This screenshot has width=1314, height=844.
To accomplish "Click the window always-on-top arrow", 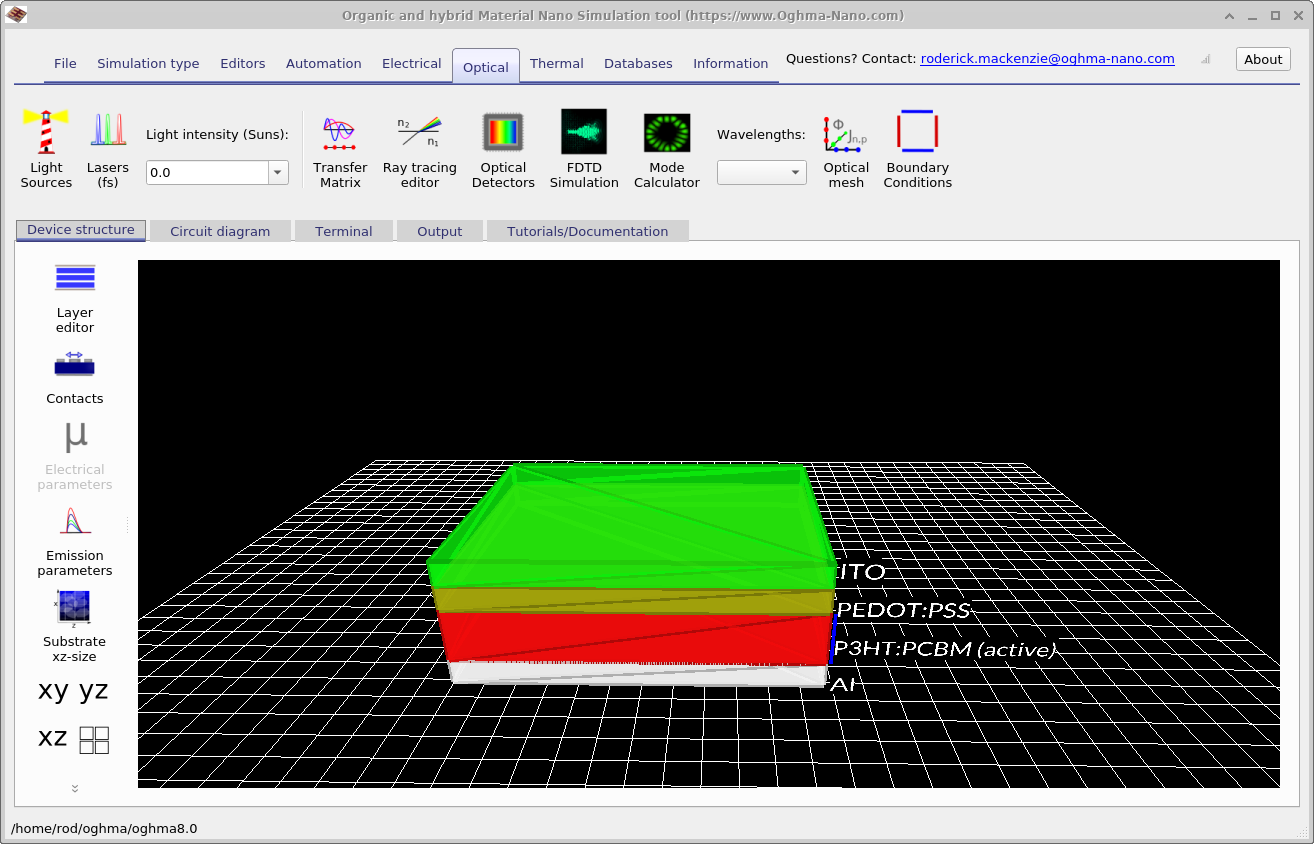I will [x=1231, y=15].
